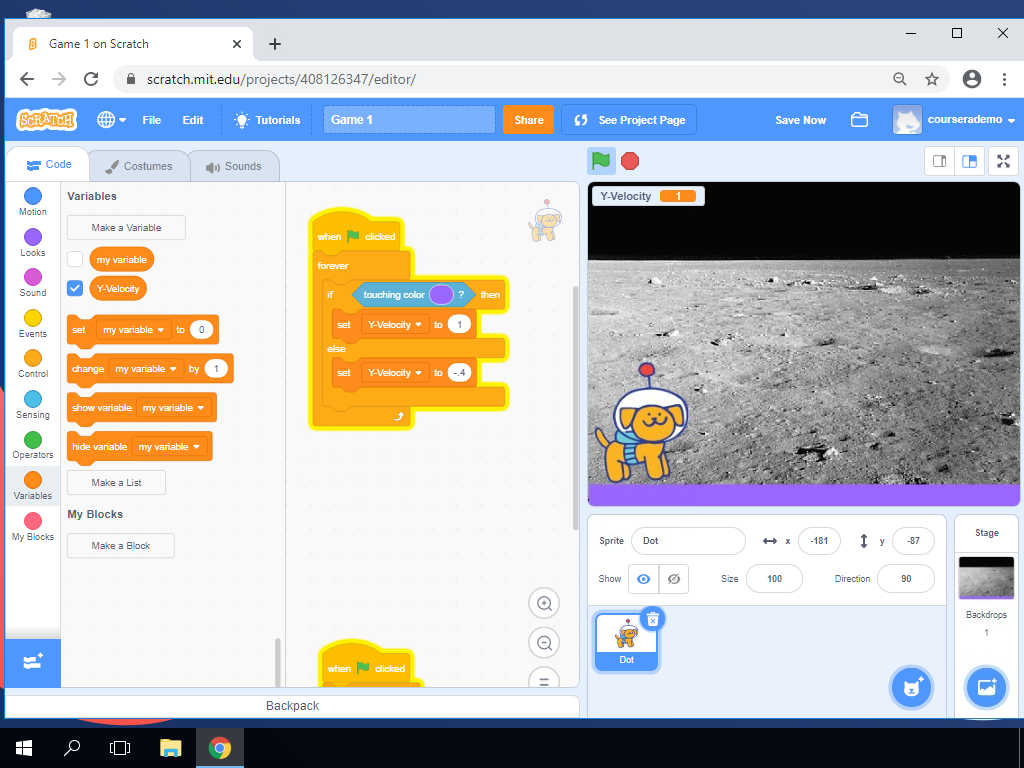Viewport: 1024px width, 768px height.
Task: Reload the browser page
Action: (x=91, y=79)
